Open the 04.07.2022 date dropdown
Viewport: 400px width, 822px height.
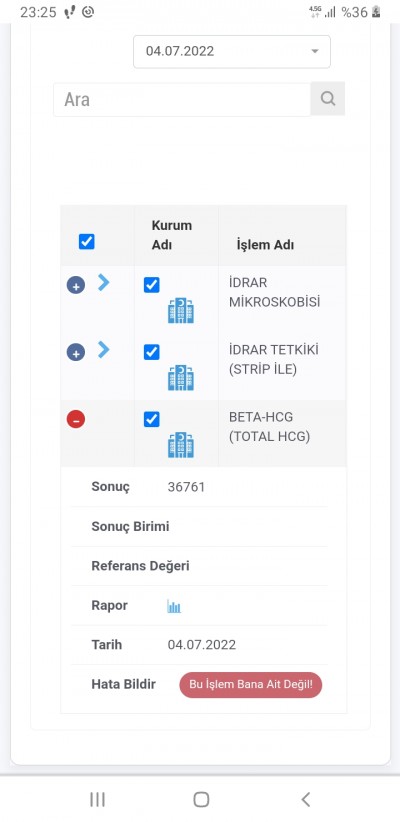[232, 51]
